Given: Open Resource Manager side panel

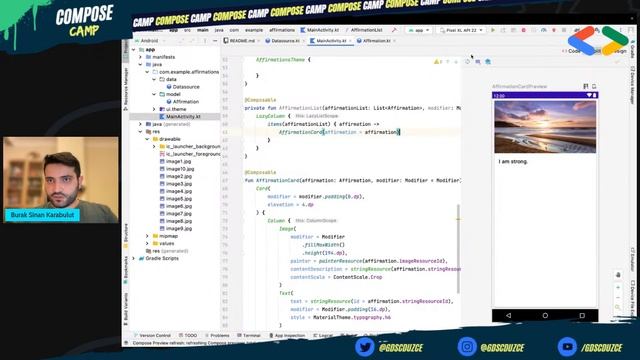Looking at the screenshot, I should (126, 89).
